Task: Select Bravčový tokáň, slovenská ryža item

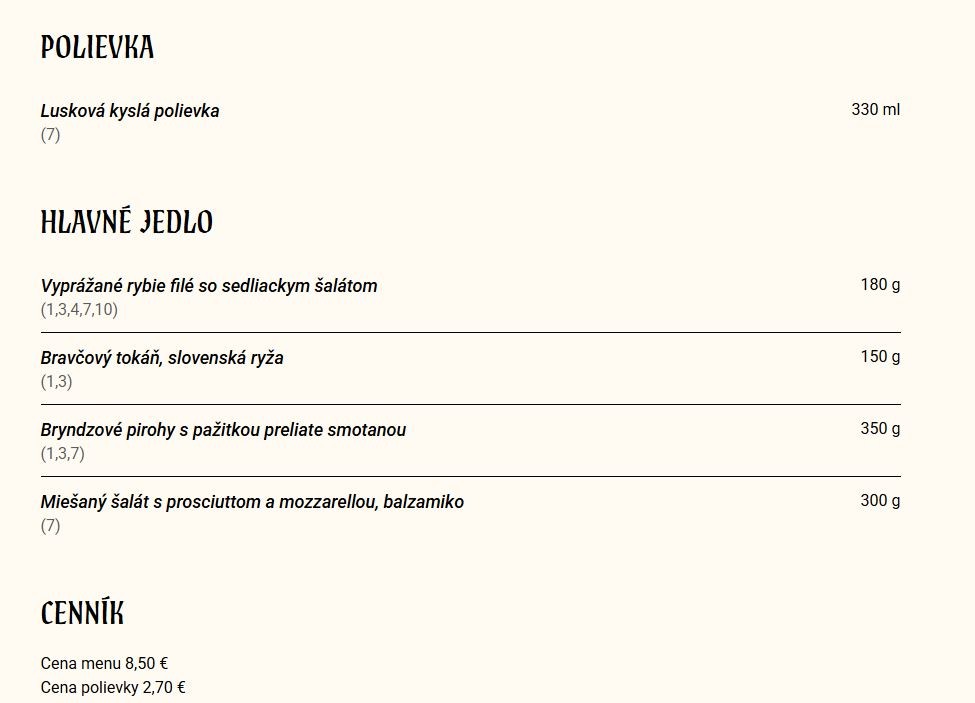Action: point(162,358)
